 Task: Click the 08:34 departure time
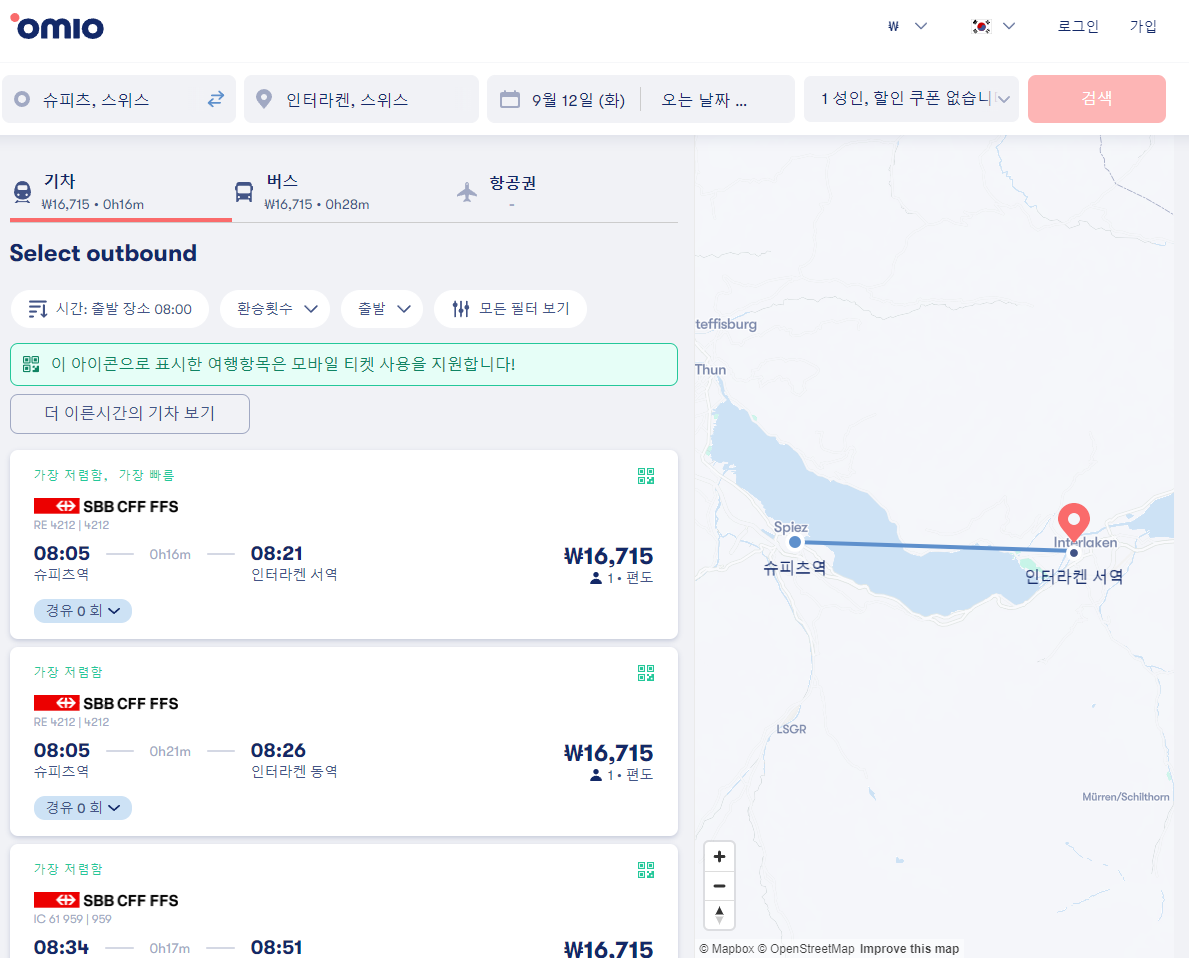point(61,947)
